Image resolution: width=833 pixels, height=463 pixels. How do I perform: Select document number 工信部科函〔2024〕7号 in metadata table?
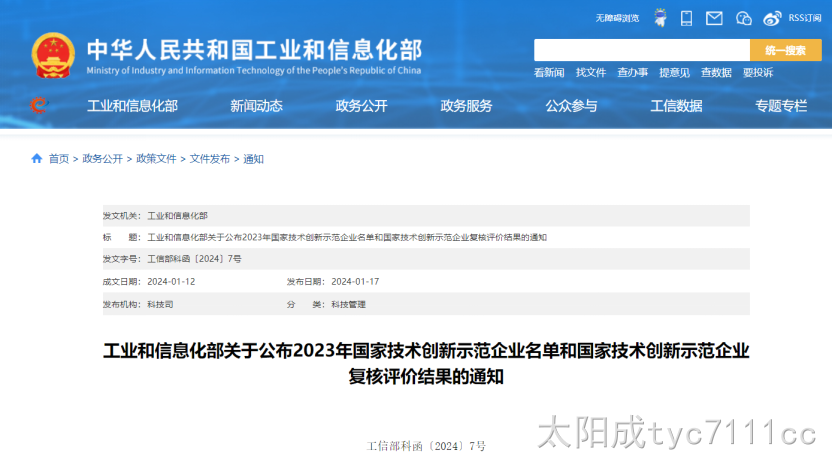pyautogui.click(x=194, y=259)
